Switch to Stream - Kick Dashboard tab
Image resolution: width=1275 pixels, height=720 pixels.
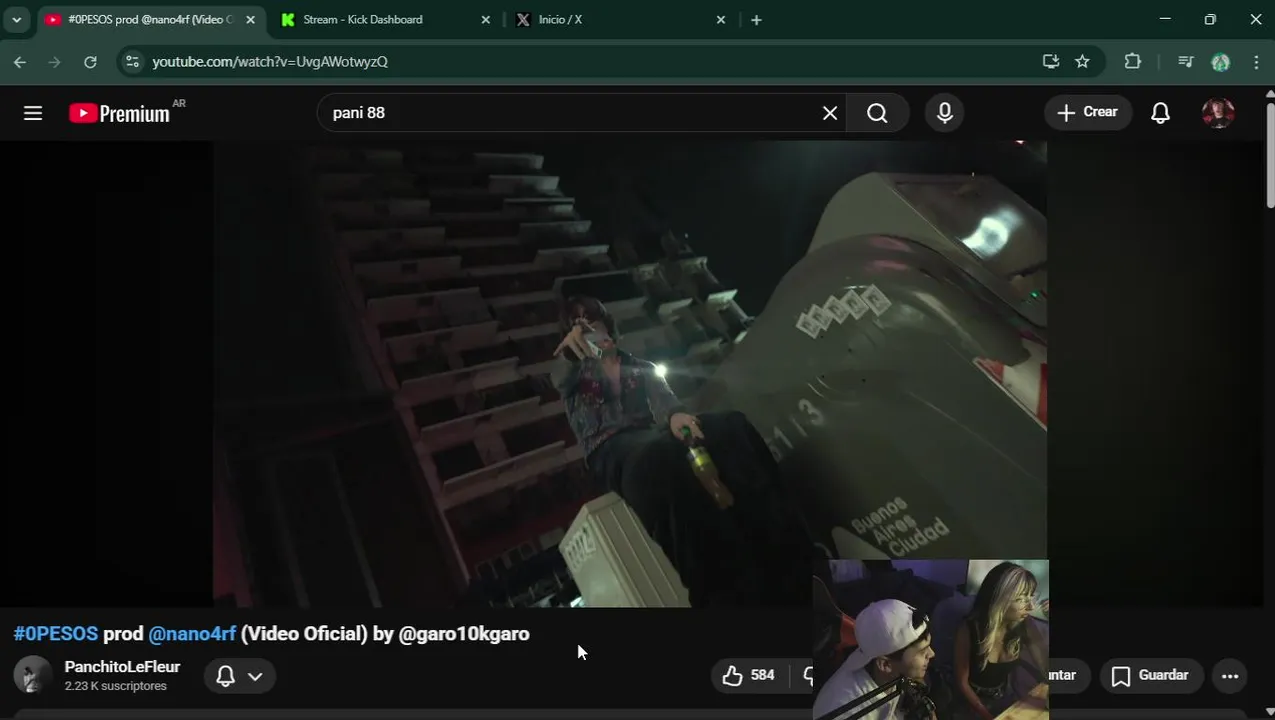coord(385,20)
